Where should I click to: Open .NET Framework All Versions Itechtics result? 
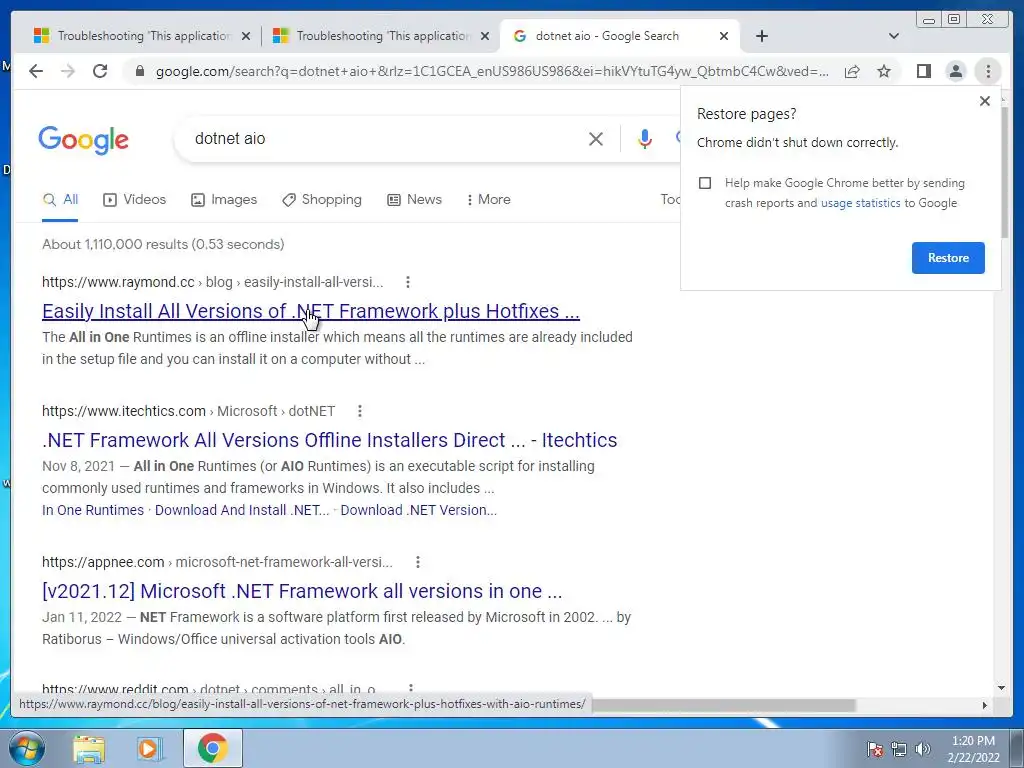[x=329, y=440]
